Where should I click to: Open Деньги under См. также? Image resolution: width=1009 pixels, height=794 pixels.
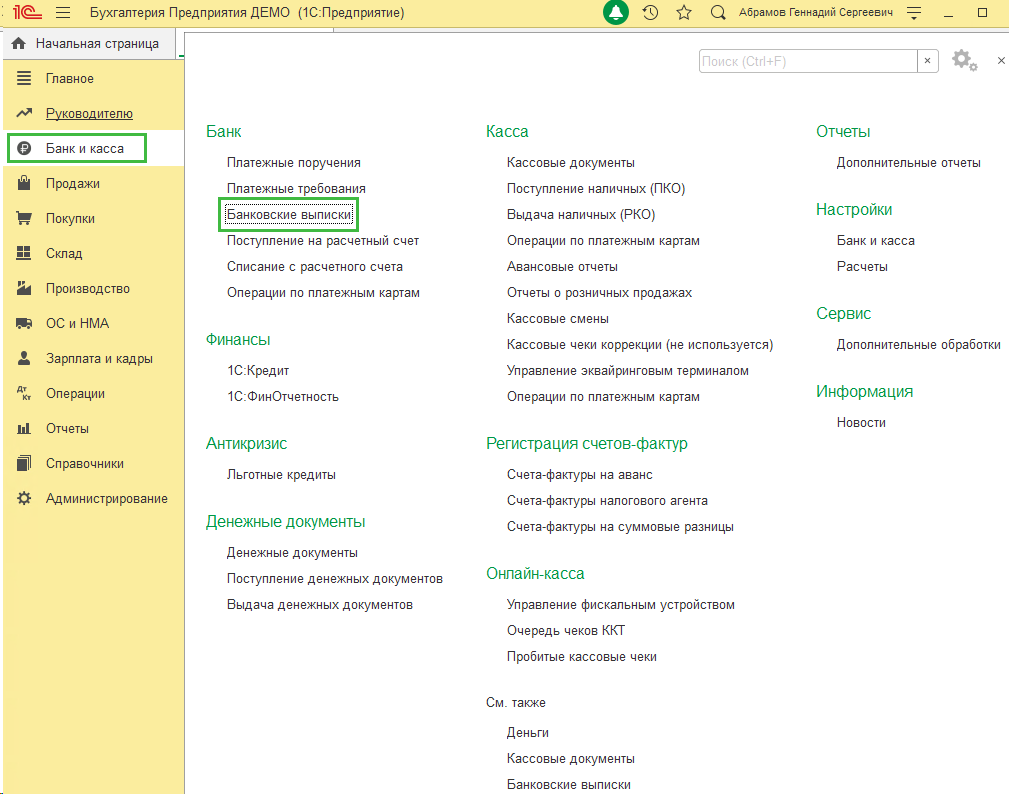[528, 733]
